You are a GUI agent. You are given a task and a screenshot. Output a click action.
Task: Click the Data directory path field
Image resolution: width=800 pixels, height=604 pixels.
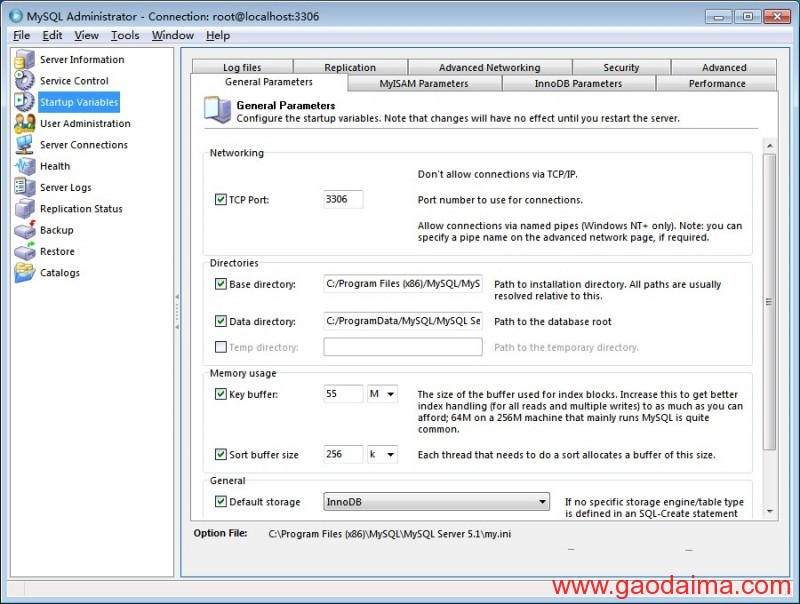coord(403,321)
